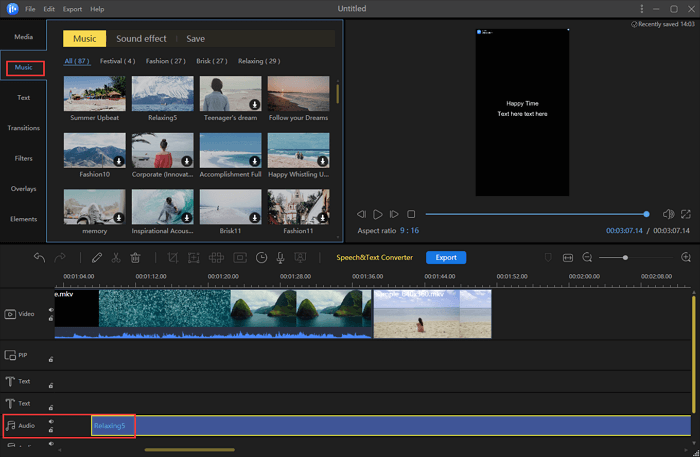Toggle Video track visibility eye
Screen dimensions: 700x457
(x=50, y=309)
